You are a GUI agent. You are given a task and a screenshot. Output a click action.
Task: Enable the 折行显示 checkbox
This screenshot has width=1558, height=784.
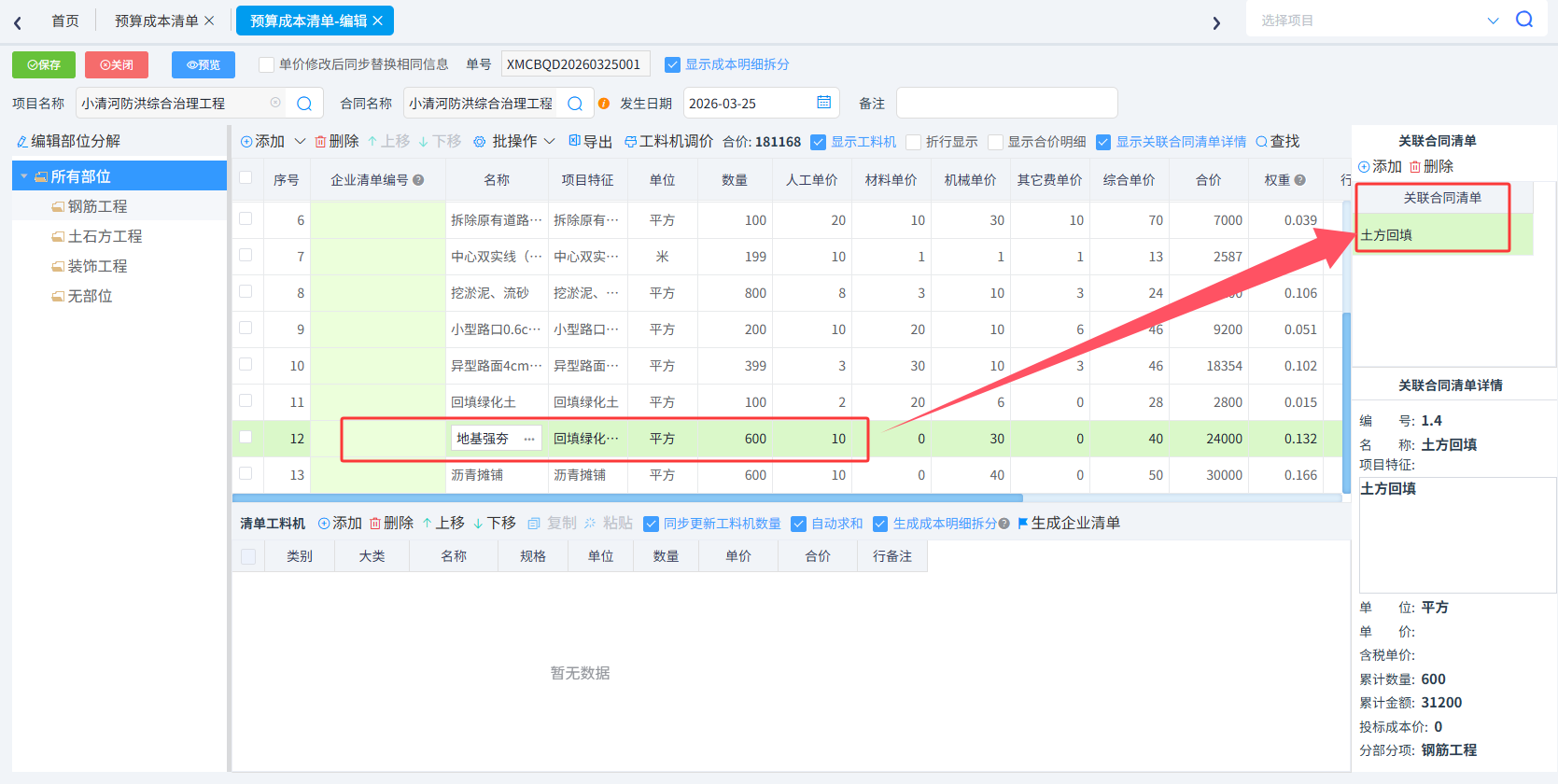pos(913,142)
